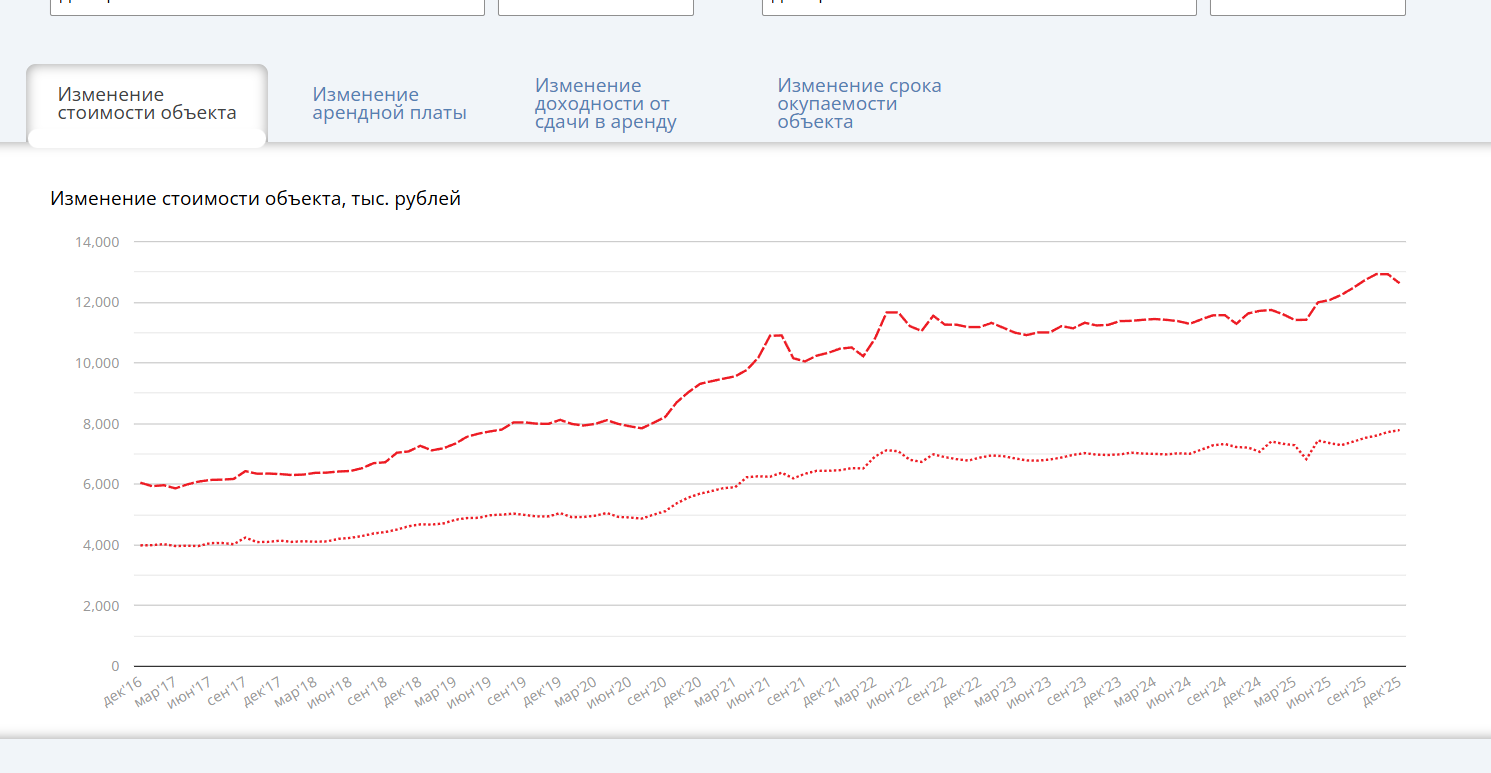Screen dimensions: 1491x773
Task: Select the июн'21 x-axis label
Action: tap(748, 693)
